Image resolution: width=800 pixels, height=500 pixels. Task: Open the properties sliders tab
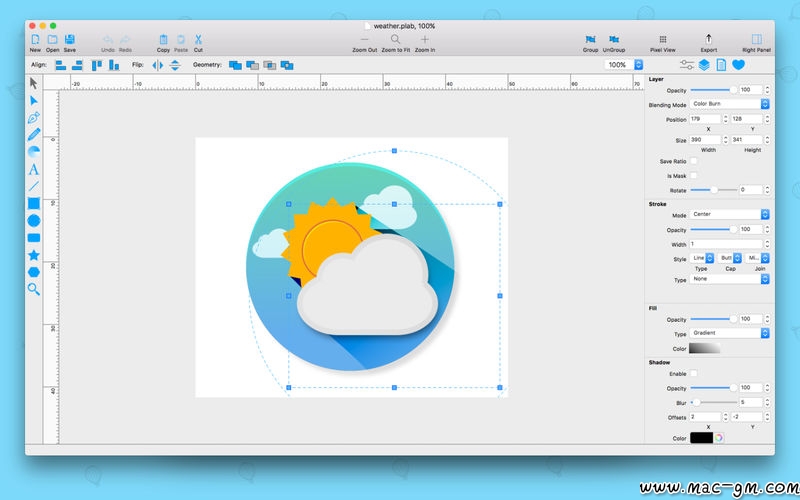coord(687,65)
